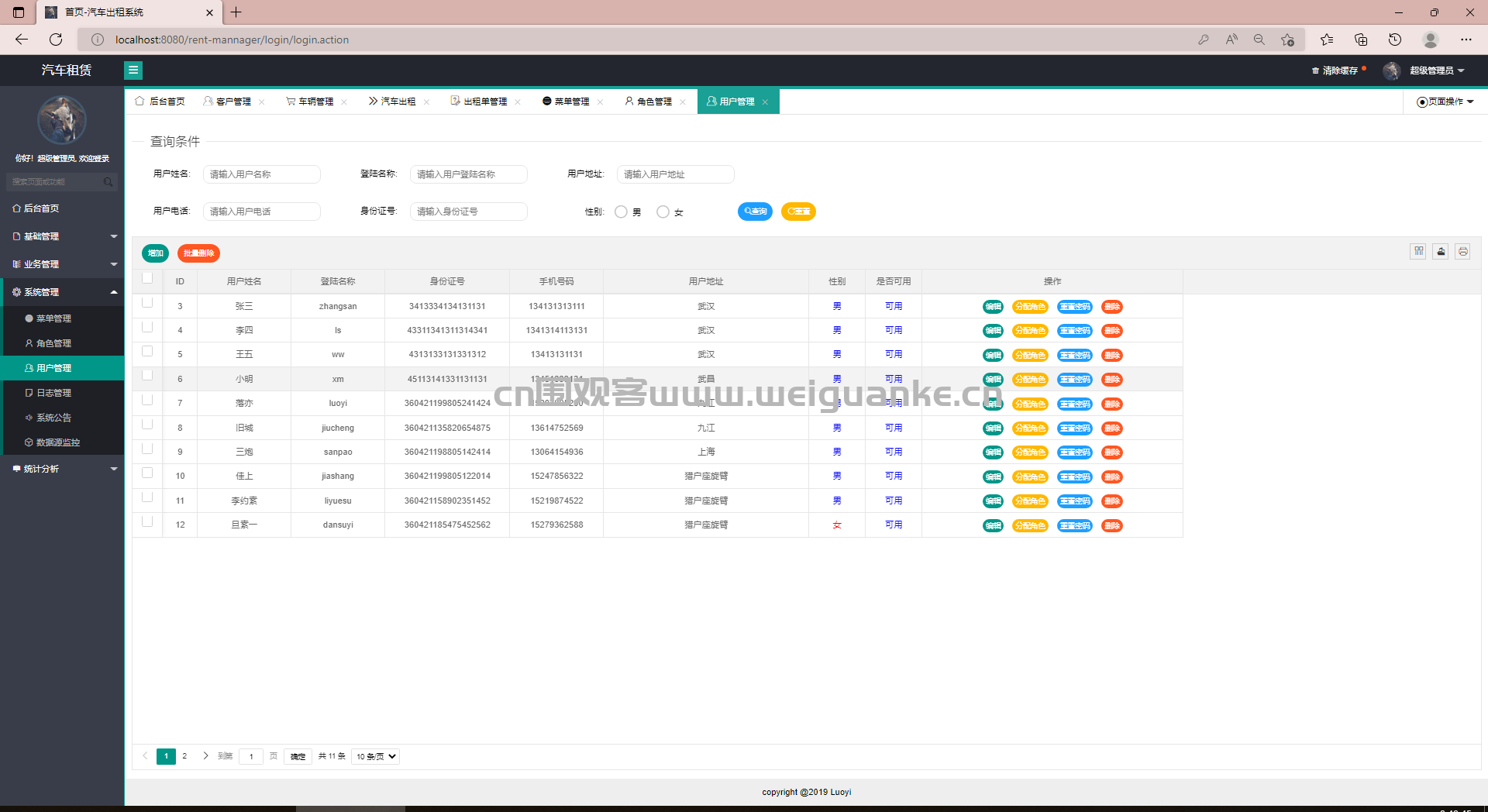Check the row checkbox for 小明

coord(147,376)
